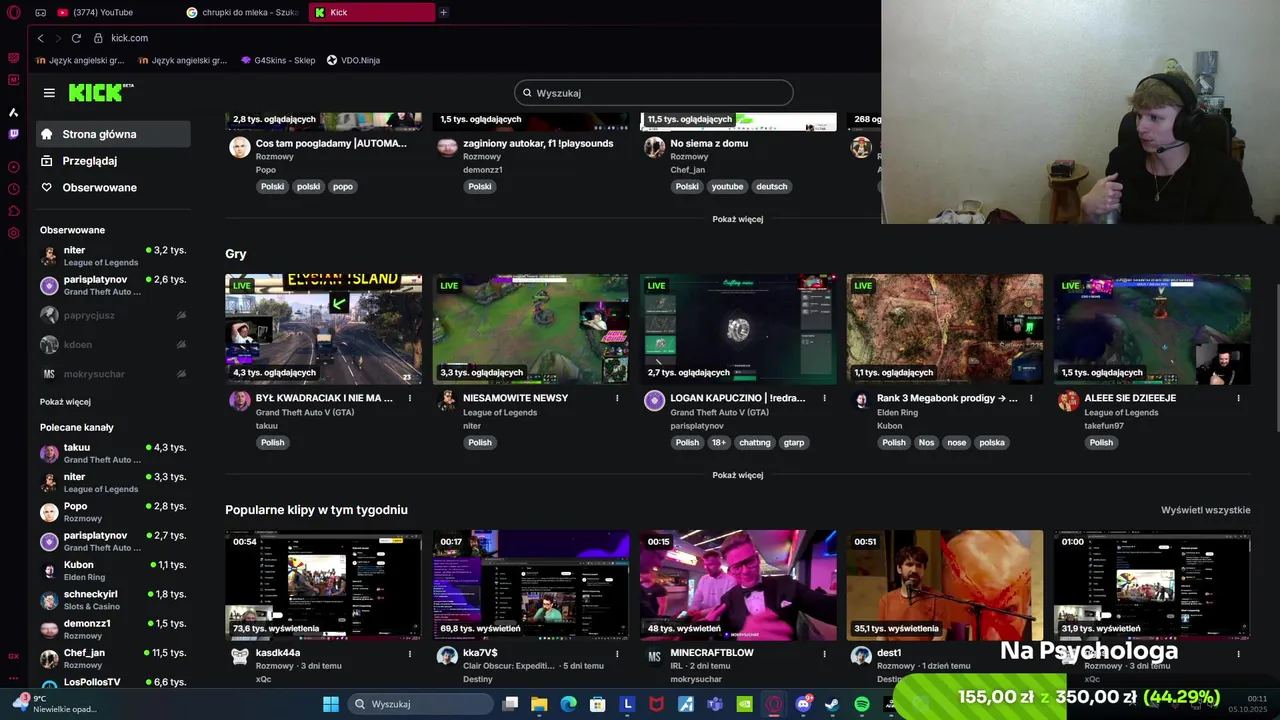1280x720 pixels.
Task: Open Spotify from the taskbar
Action: (862, 704)
